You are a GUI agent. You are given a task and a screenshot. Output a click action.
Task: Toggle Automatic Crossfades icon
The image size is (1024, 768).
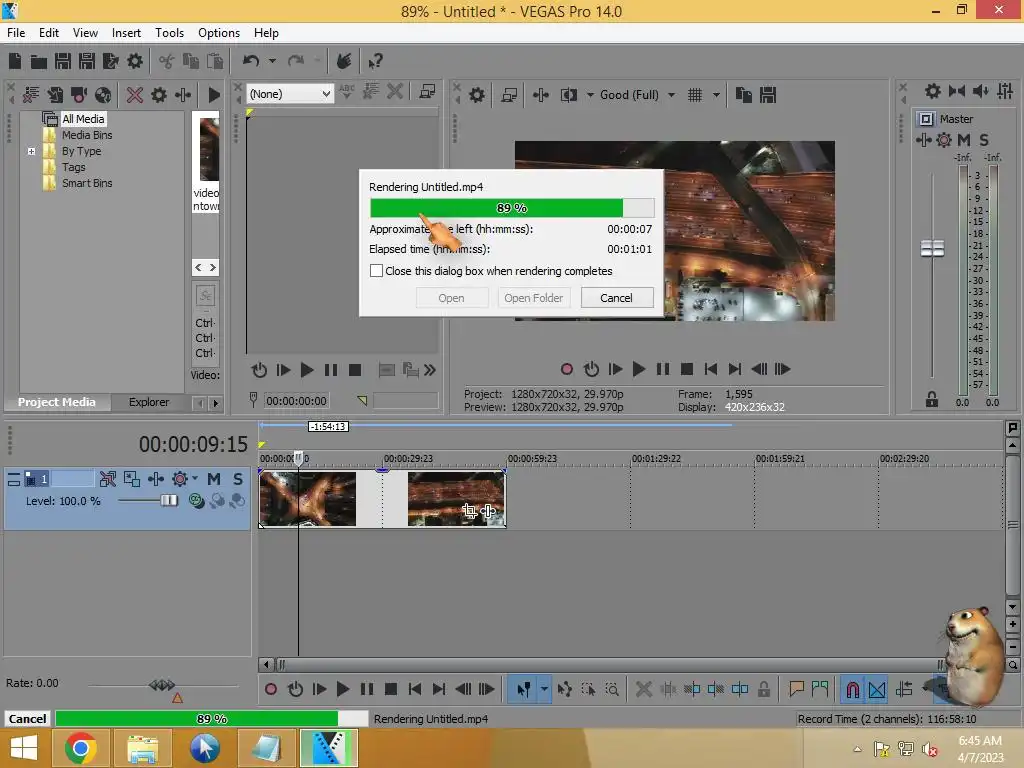point(877,690)
